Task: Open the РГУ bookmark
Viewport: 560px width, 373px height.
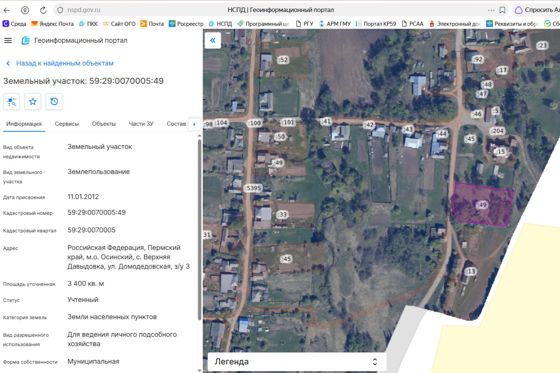Action: 305,24
